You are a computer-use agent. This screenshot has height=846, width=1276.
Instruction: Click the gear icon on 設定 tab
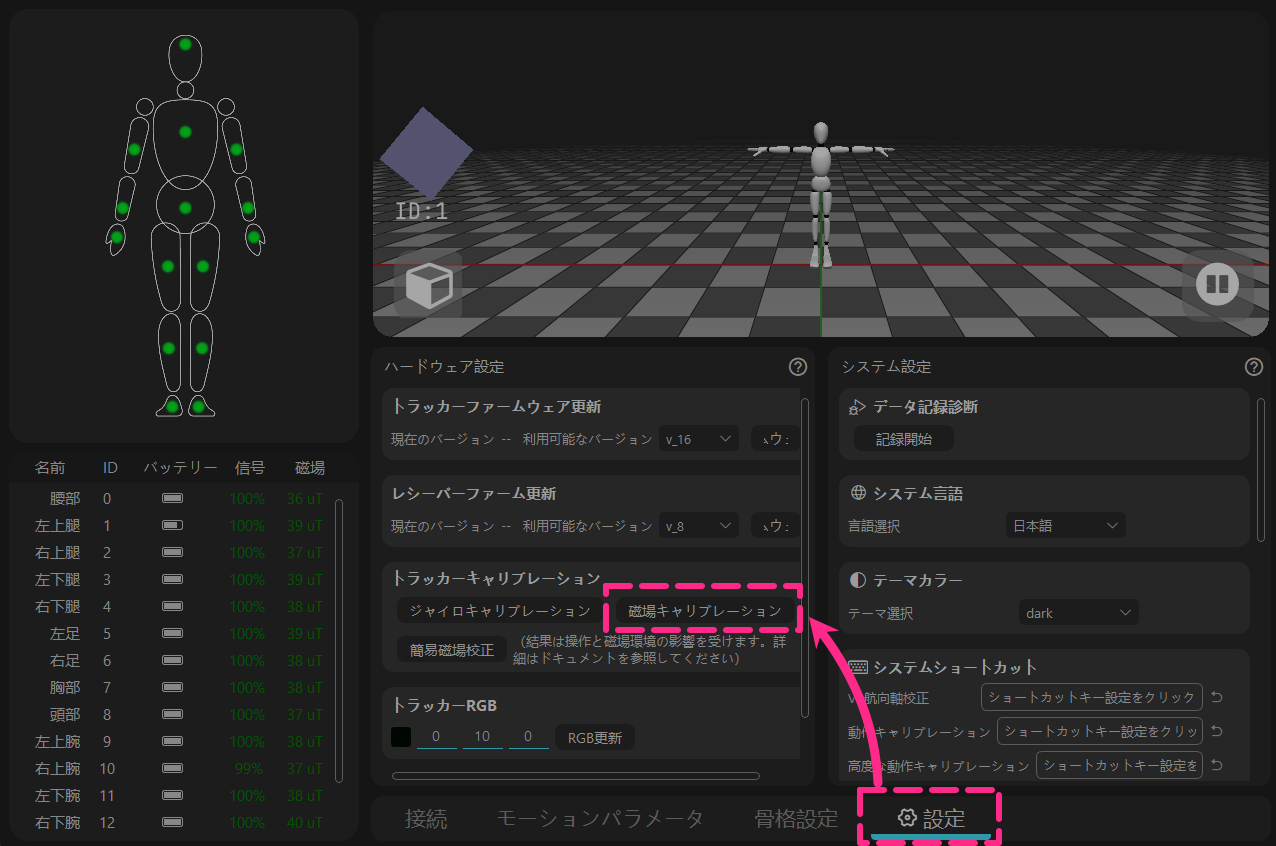tap(907, 818)
